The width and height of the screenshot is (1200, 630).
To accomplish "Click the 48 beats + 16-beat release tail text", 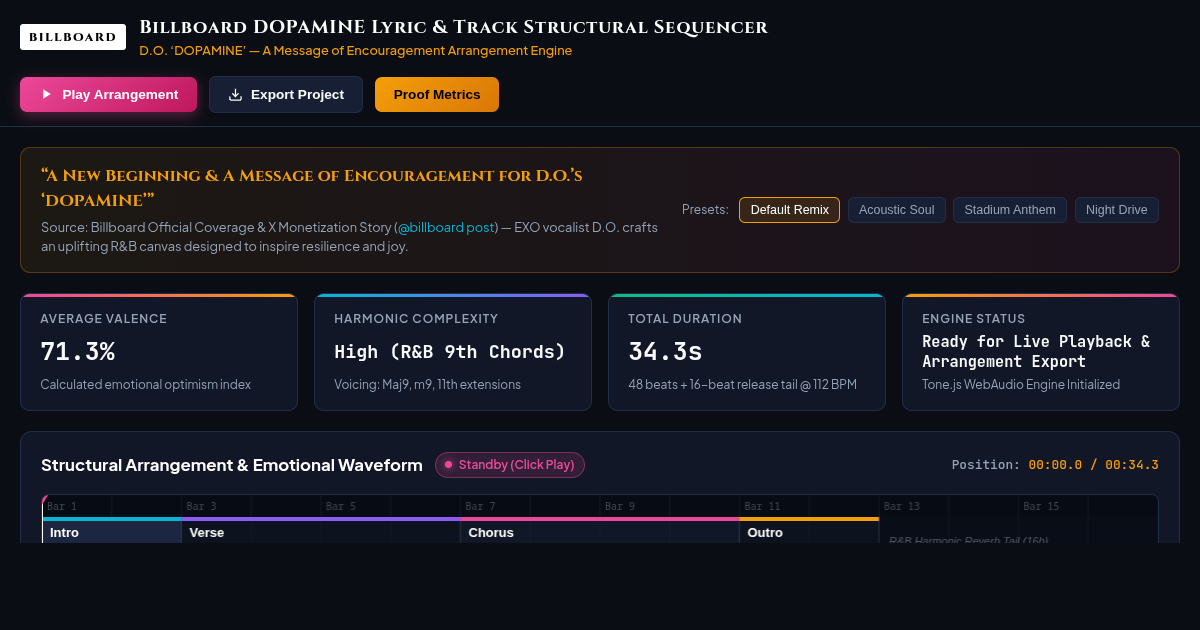I will coord(742,384).
